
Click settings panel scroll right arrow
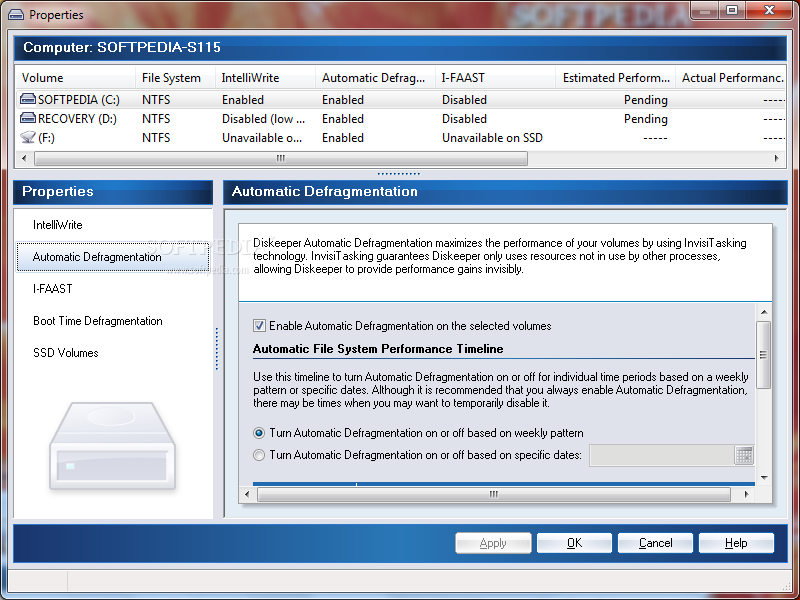pos(746,494)
